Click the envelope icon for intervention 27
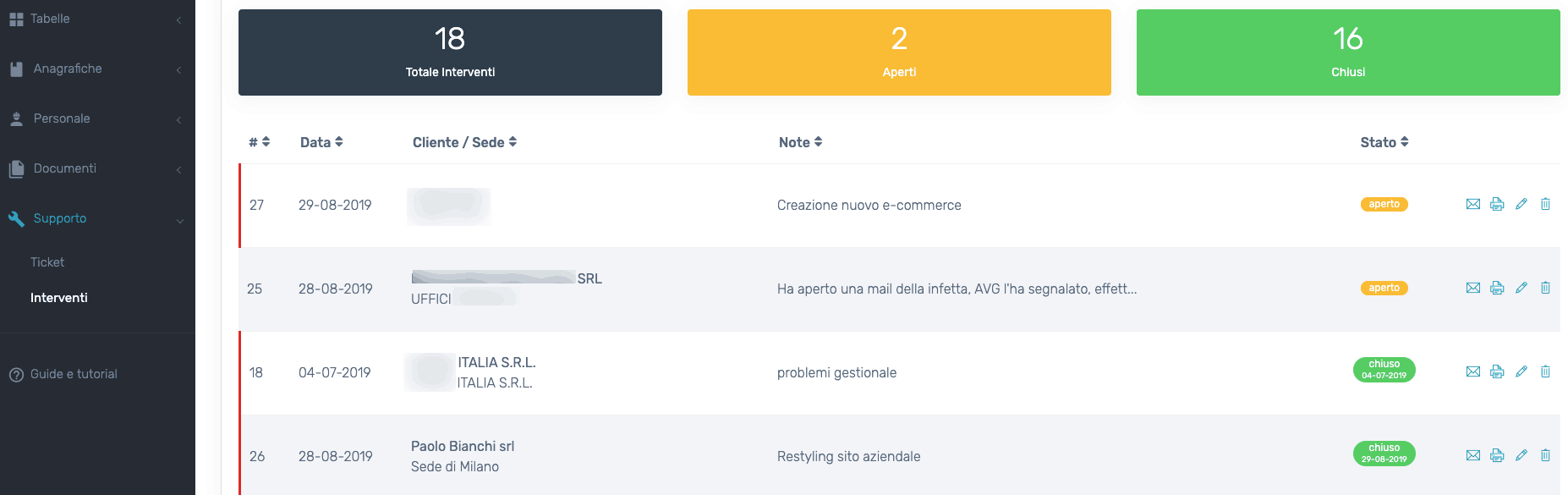The height and width of the screenshot is (495, 1568). click(x=1472, y=204)
